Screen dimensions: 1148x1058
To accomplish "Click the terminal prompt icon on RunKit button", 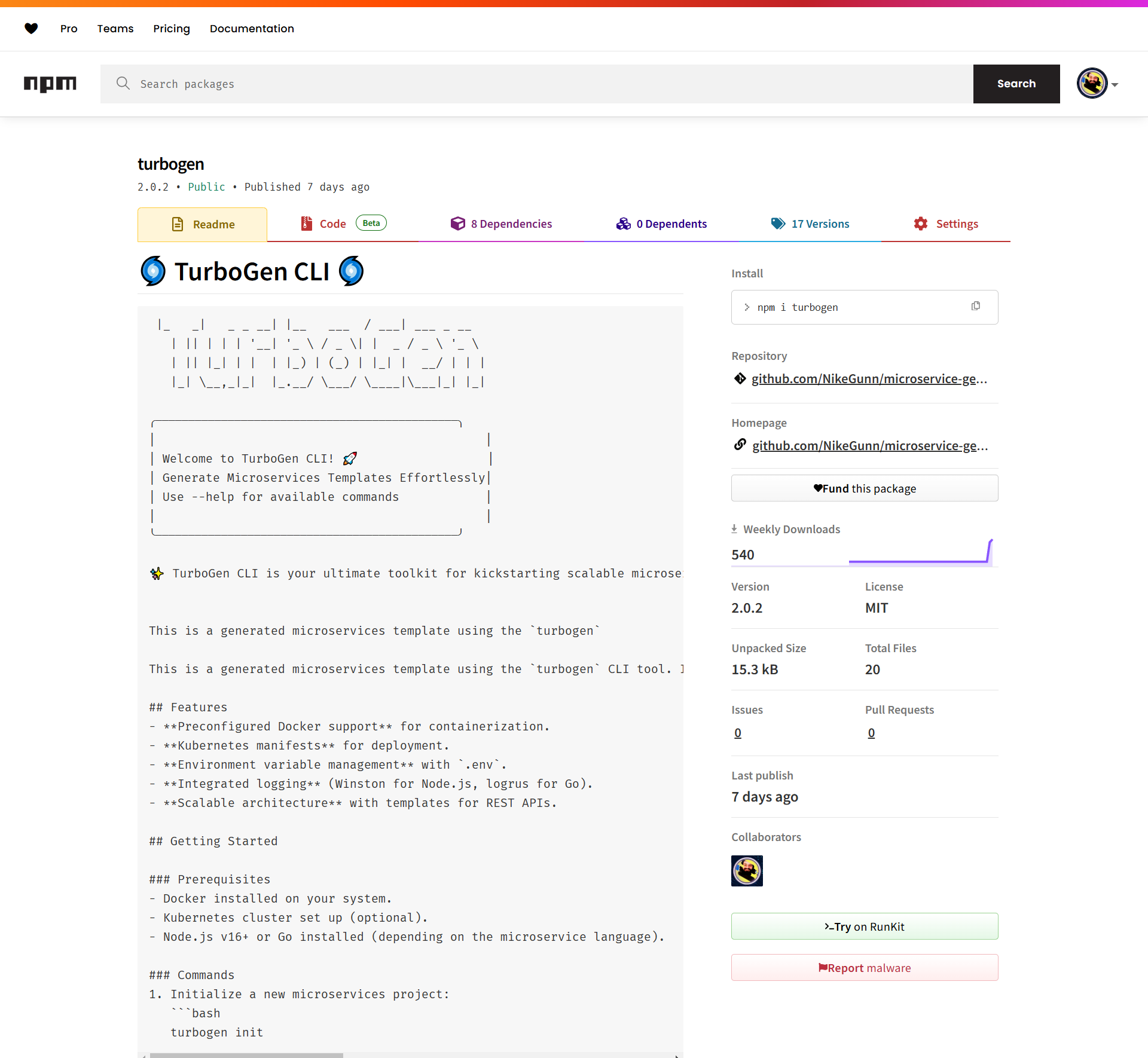I will pyautogui.click(x=829, y=926).
